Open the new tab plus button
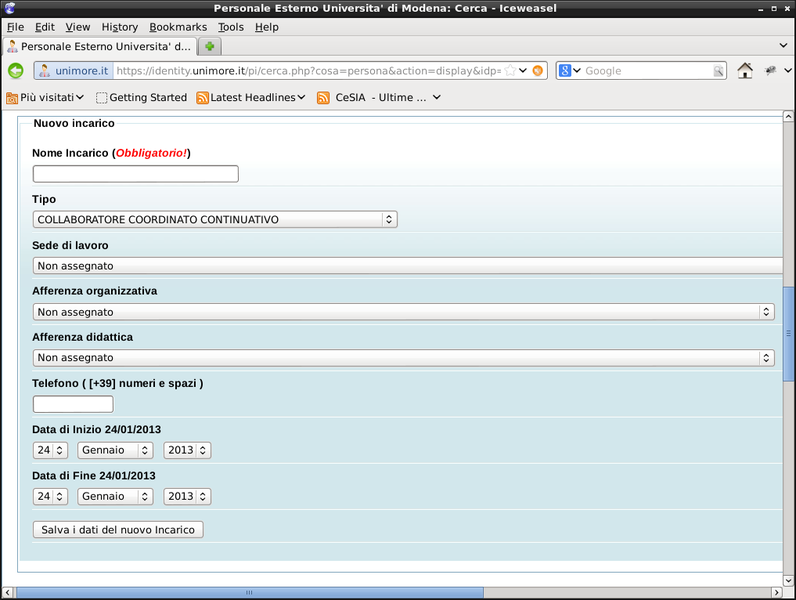 210,47
